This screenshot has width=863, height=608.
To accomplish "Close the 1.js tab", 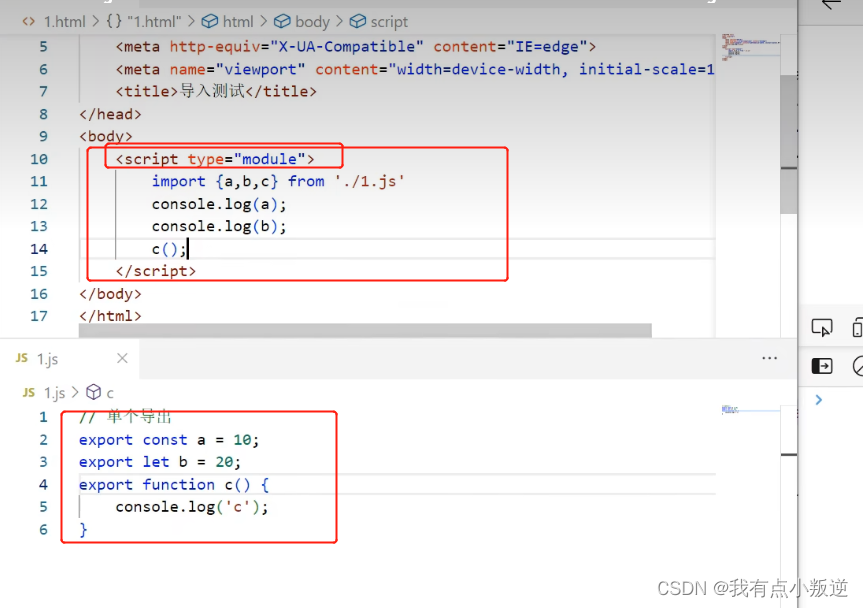I will (122, 359).
